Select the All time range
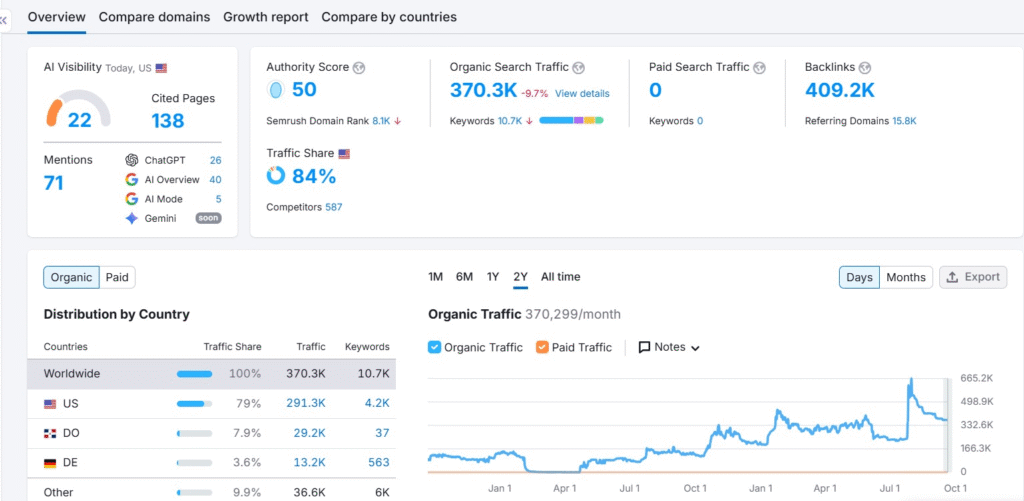Image resolution: width=1024 pixels, height=501 pixels. 560,277
